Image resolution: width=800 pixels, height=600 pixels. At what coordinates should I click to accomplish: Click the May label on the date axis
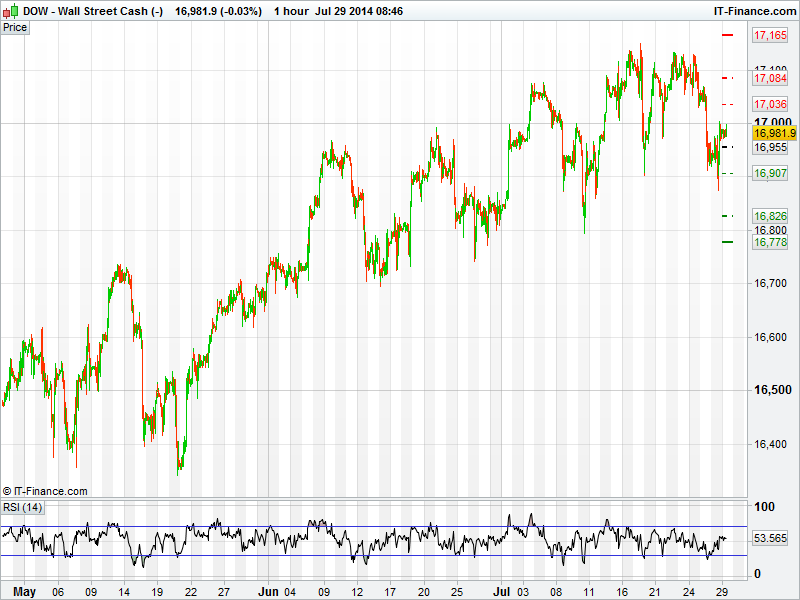[x=25, y=592]
